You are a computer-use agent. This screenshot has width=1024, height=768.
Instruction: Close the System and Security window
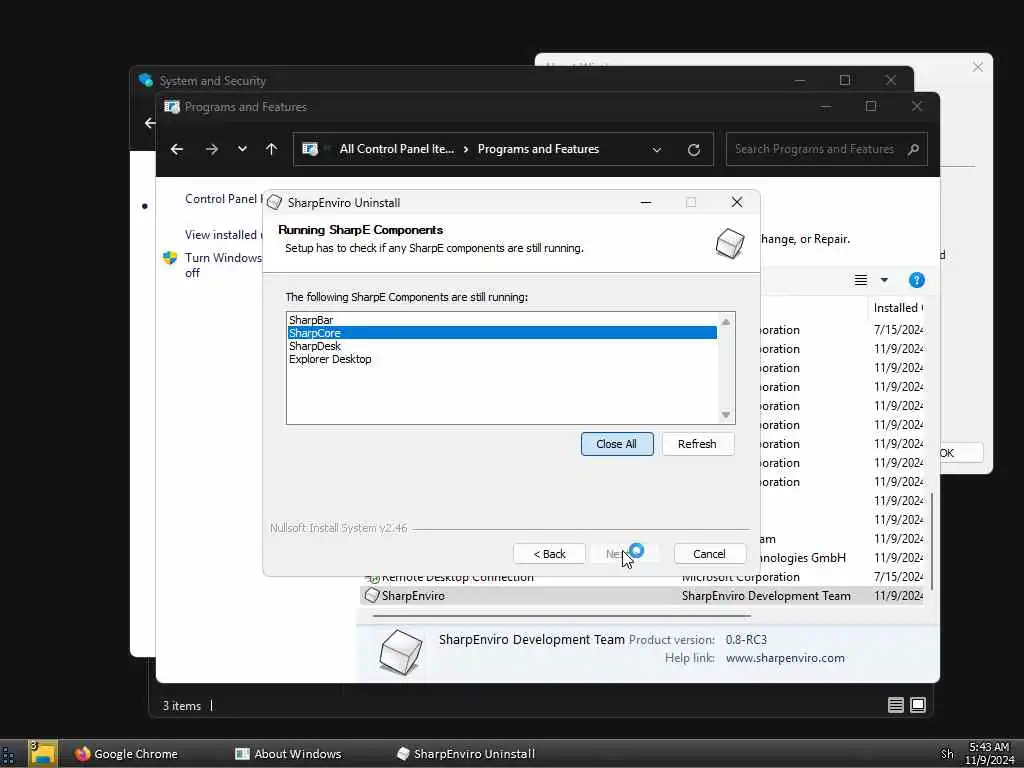pos(891,80)
